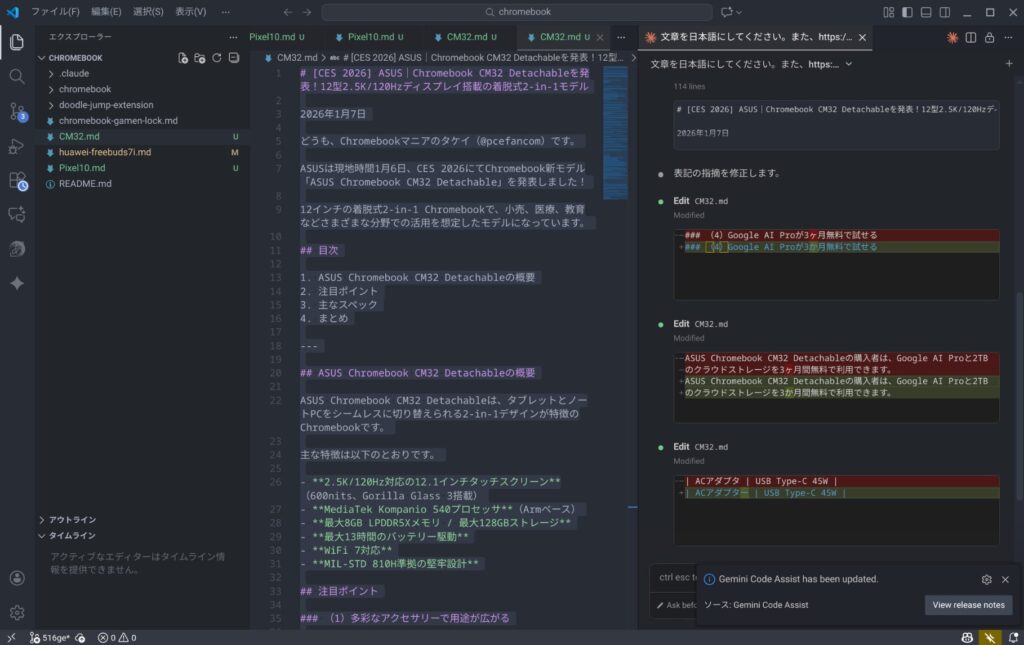Screen dimensions: 1024x645
Task: Expand the アウトライン section
Action: [72, 520]
